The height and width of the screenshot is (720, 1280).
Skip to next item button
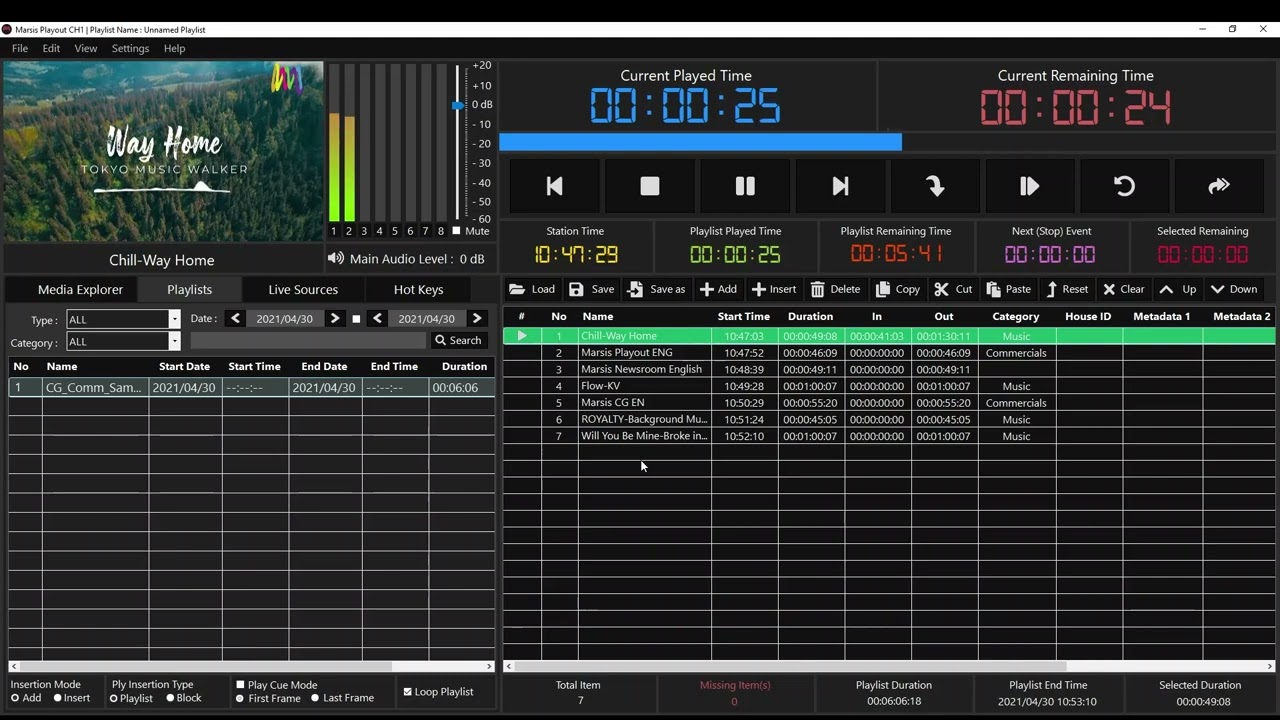point(840,186)
